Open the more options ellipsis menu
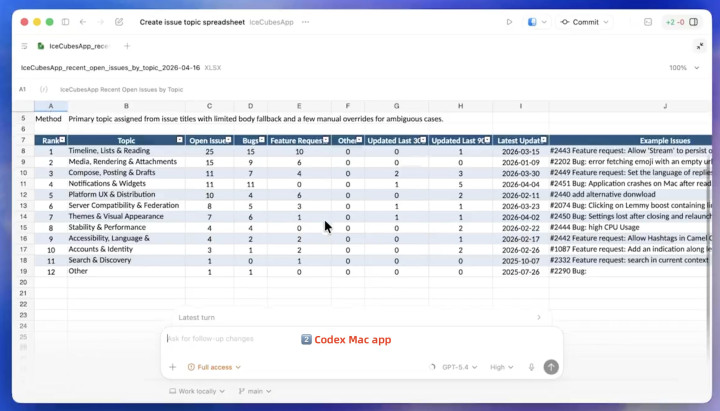This screenshot has width=720, height=411. click(x=305, y=22)
